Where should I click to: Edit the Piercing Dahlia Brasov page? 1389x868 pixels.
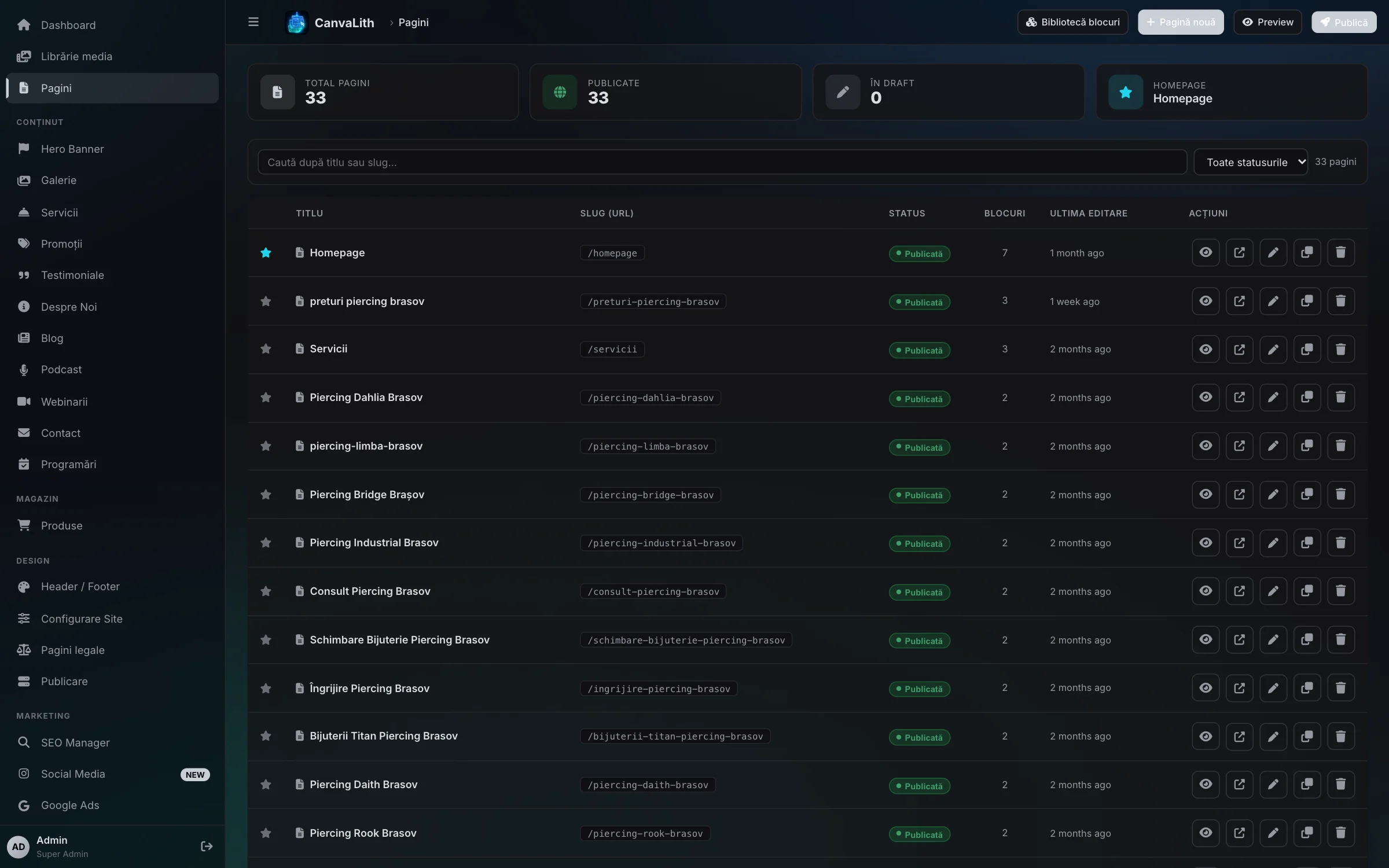(x=1273, y=398)
